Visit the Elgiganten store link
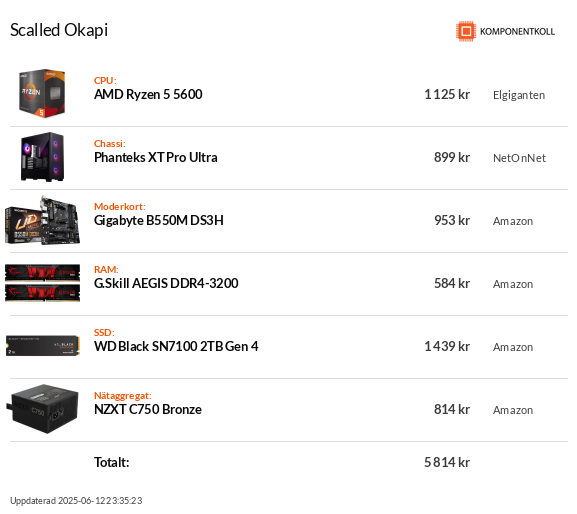577x514 pixels. 519,95
